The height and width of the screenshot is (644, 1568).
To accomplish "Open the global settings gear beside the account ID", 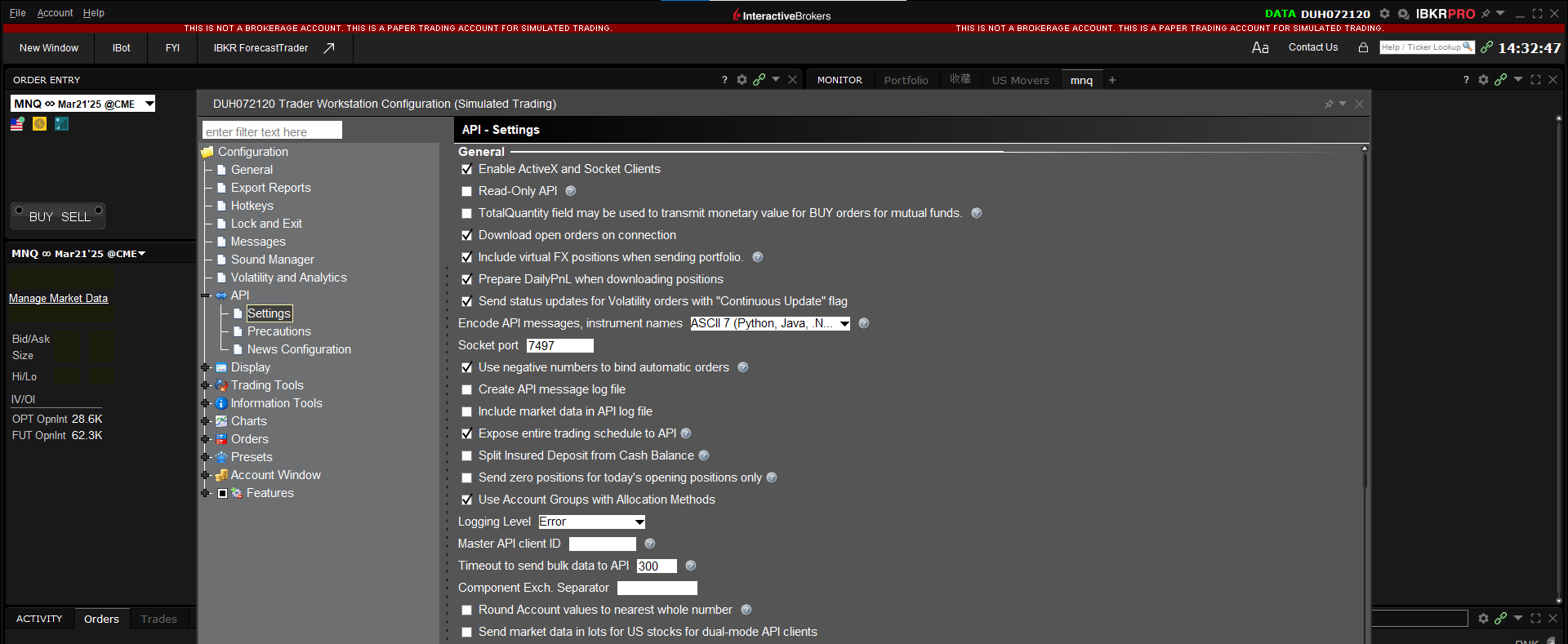I will (1384, 14).
